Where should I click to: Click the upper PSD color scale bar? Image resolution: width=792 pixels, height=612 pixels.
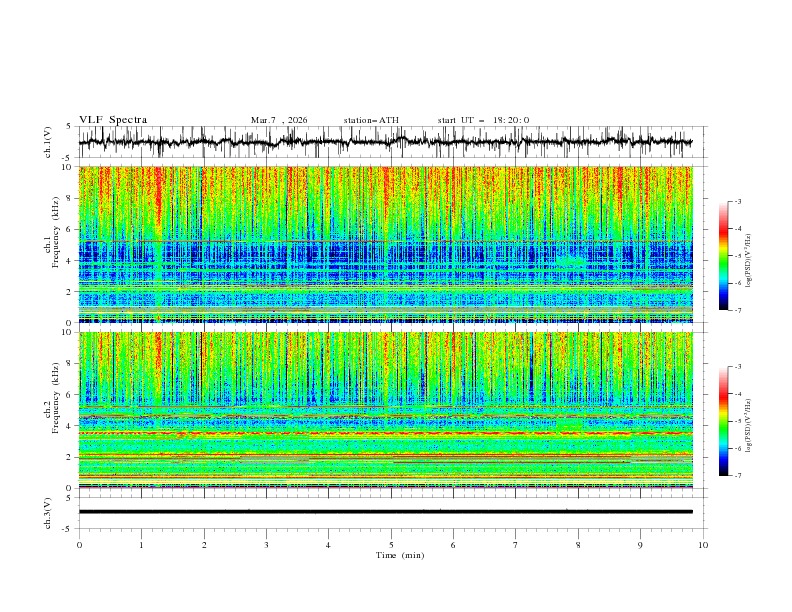723,256
